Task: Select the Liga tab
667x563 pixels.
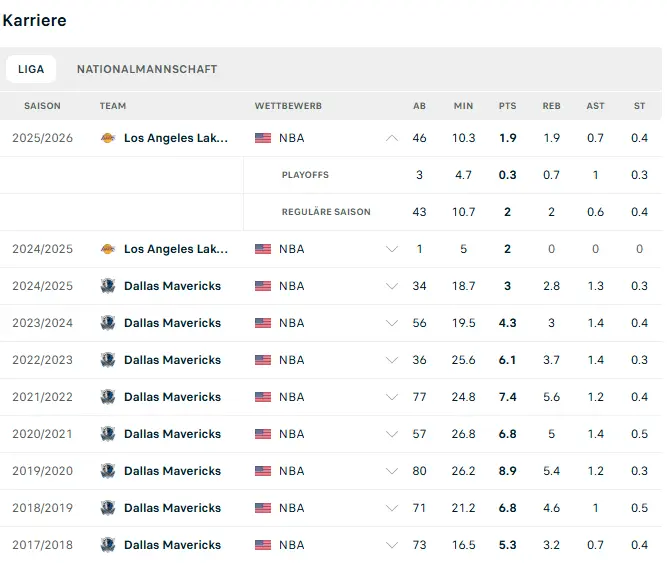Action: coord(31,69)
